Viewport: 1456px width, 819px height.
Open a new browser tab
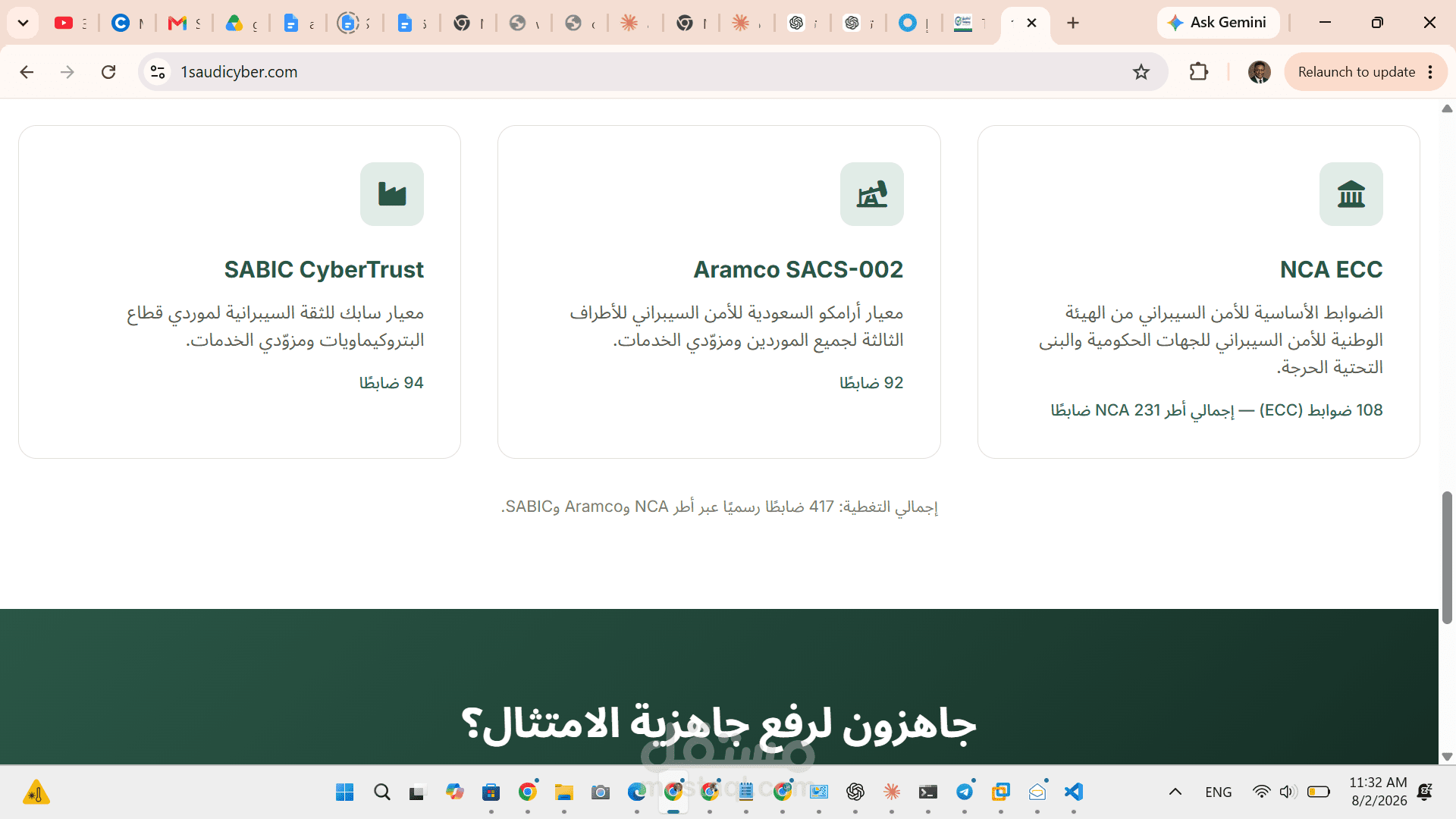[x=1073, y=24]
